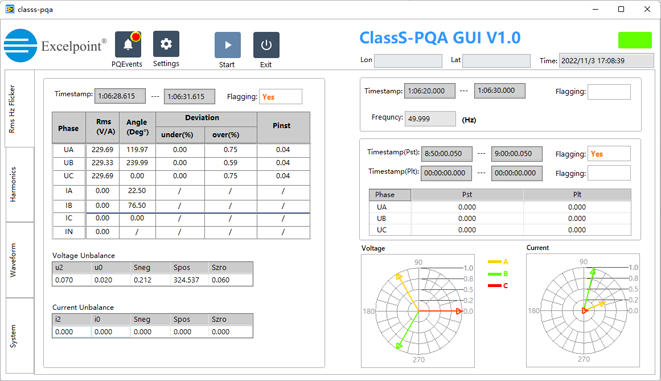Switch to the Harmonics tab
This screenshot has width=661, height=381.
coord(19,185)
